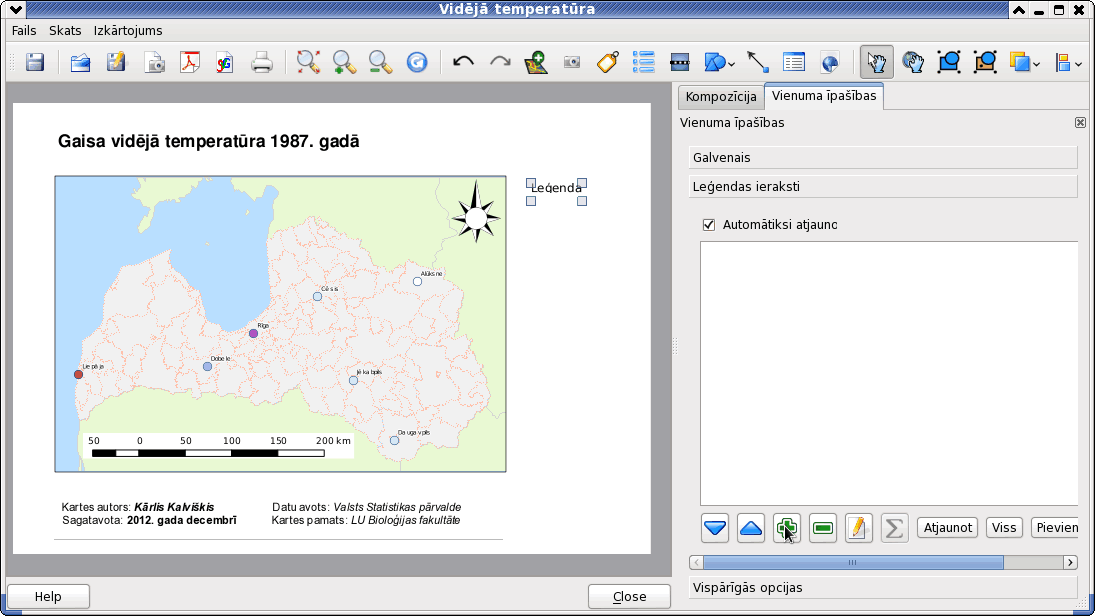The width and height of the screenshot is (1095, 616).
Task: Open the Izkārtojums menu
Action: click(128, 31)
